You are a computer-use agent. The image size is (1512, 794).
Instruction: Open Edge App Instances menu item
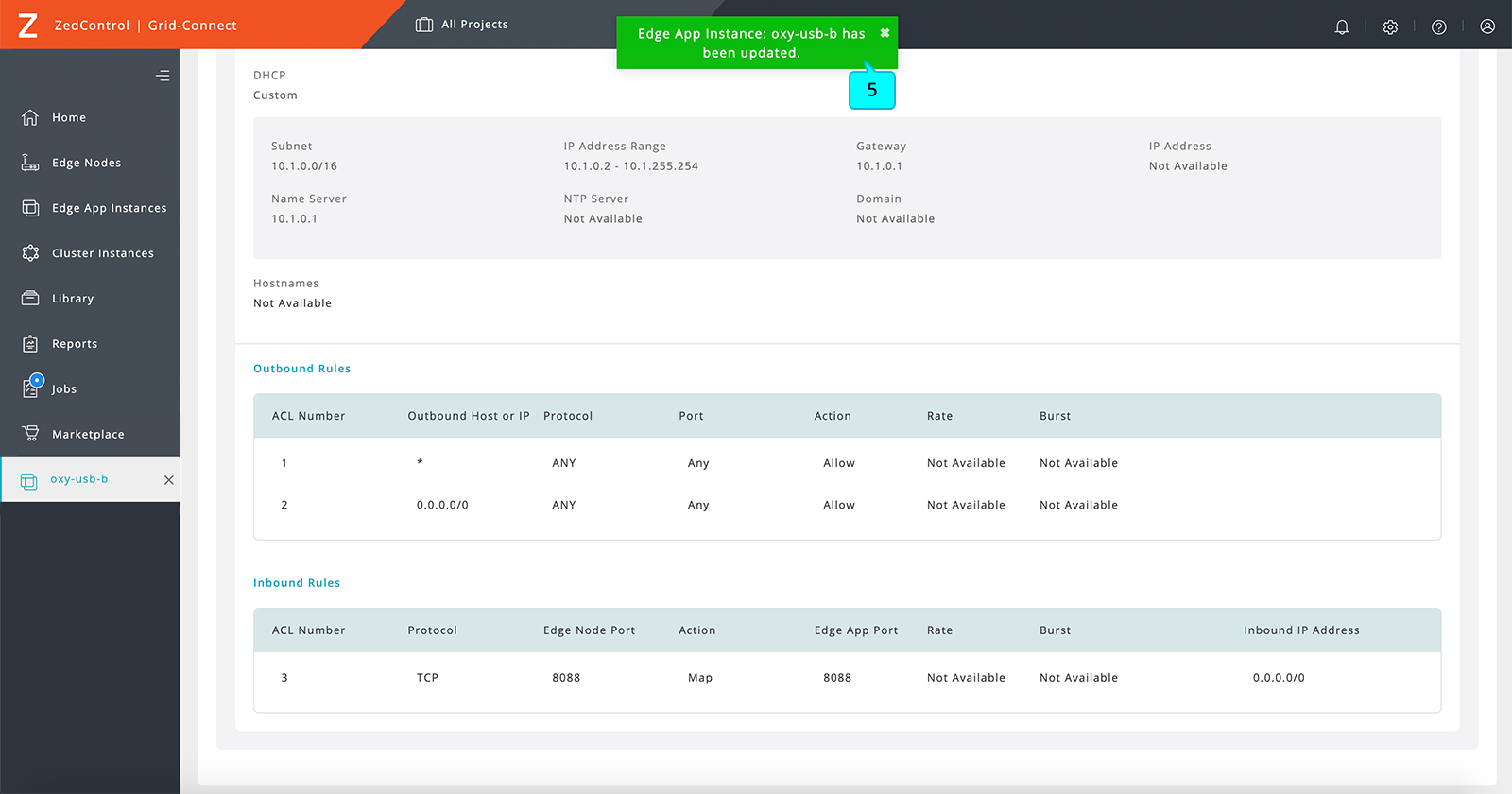click(109, 208)
